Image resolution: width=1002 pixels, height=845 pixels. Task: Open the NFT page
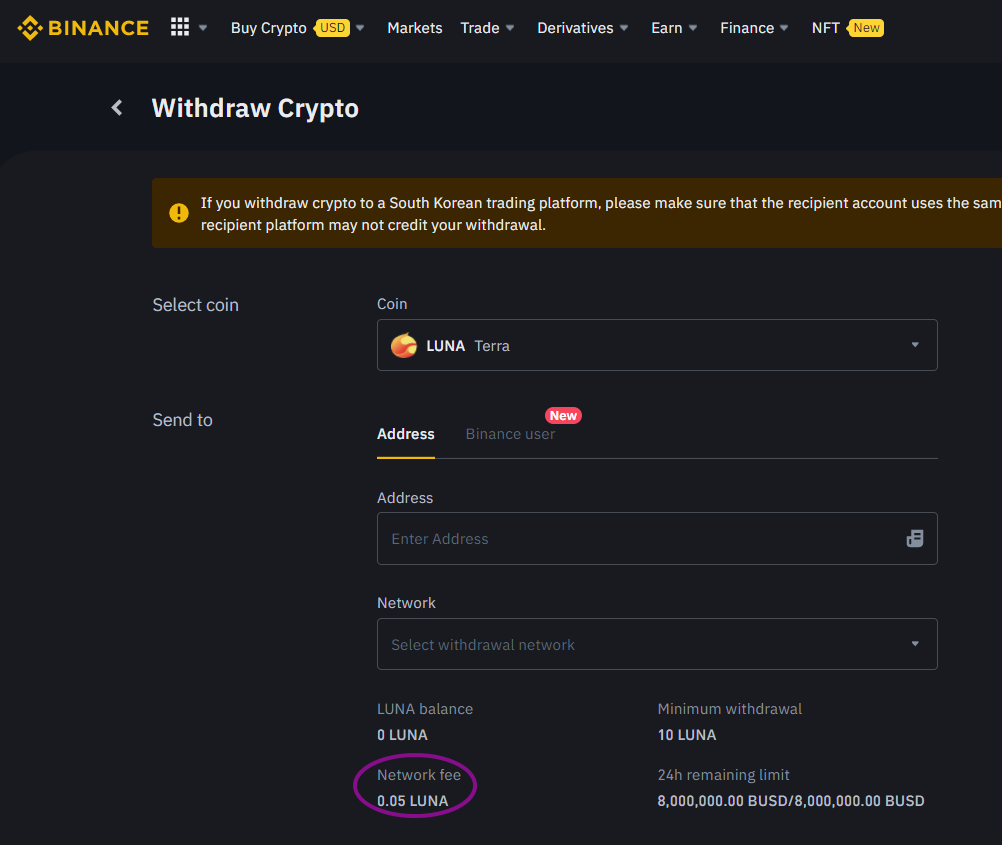825,28
